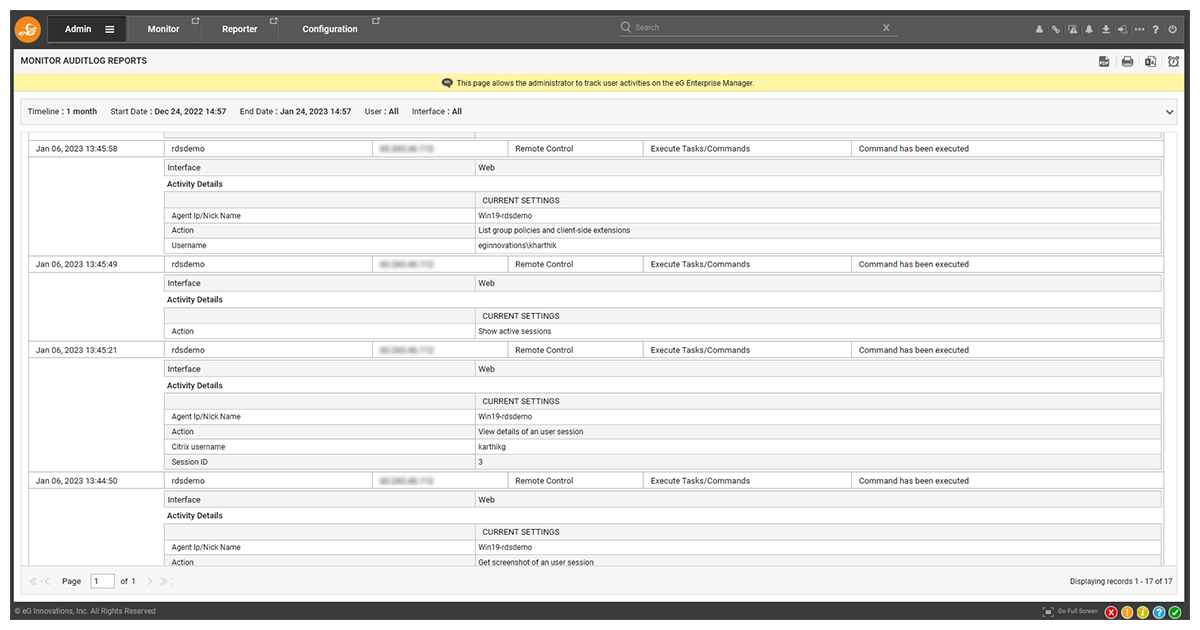Select timestamp Jan 06, 2023 13:44:50
Screen dimensions: 1200x630
tap(76, 480)
